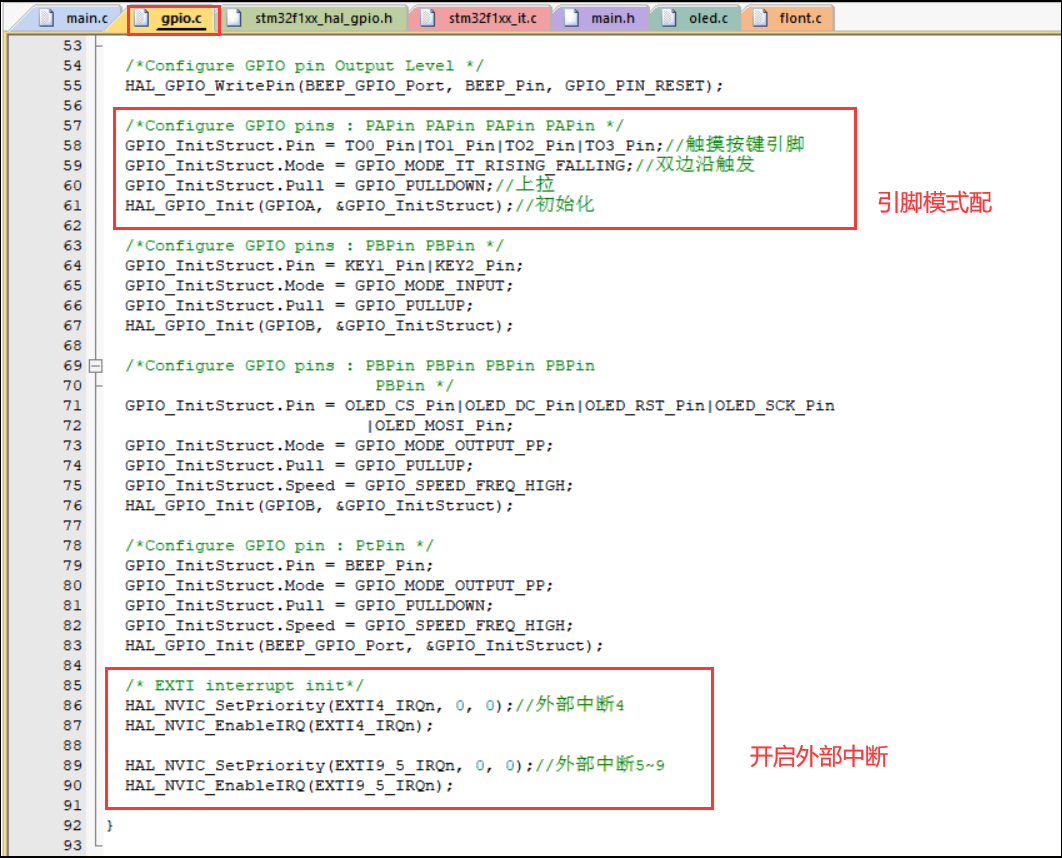The image size is (1062, 858).
Task: Click GPIO_MODE_OUTPUT_PP on line 80
Action: [x=449, y=586]
